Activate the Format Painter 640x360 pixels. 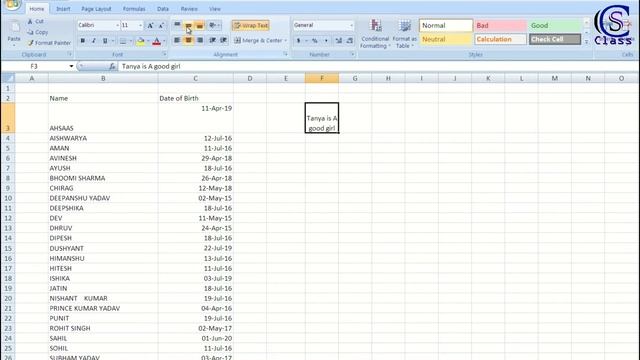pos(49,42)
